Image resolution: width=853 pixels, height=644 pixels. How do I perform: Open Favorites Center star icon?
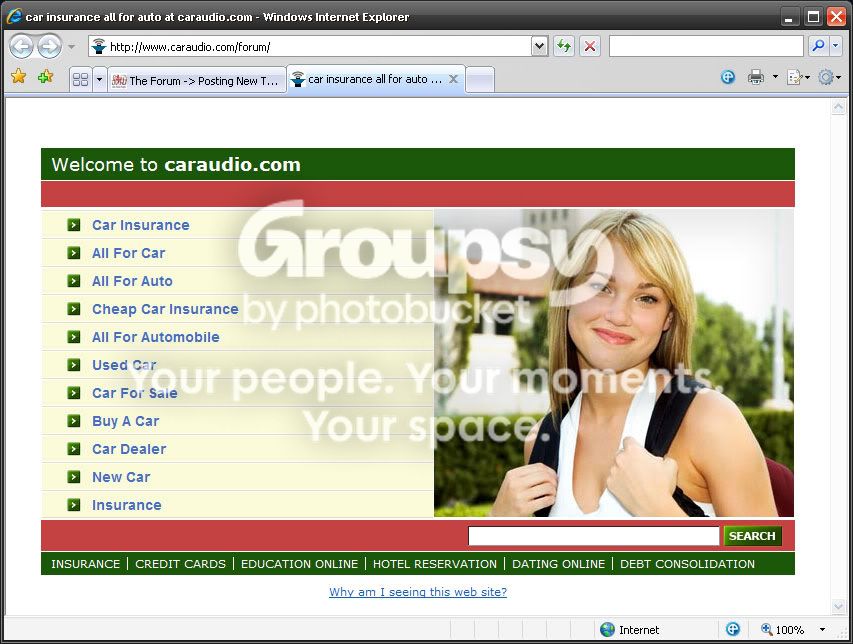click(18, 77)
